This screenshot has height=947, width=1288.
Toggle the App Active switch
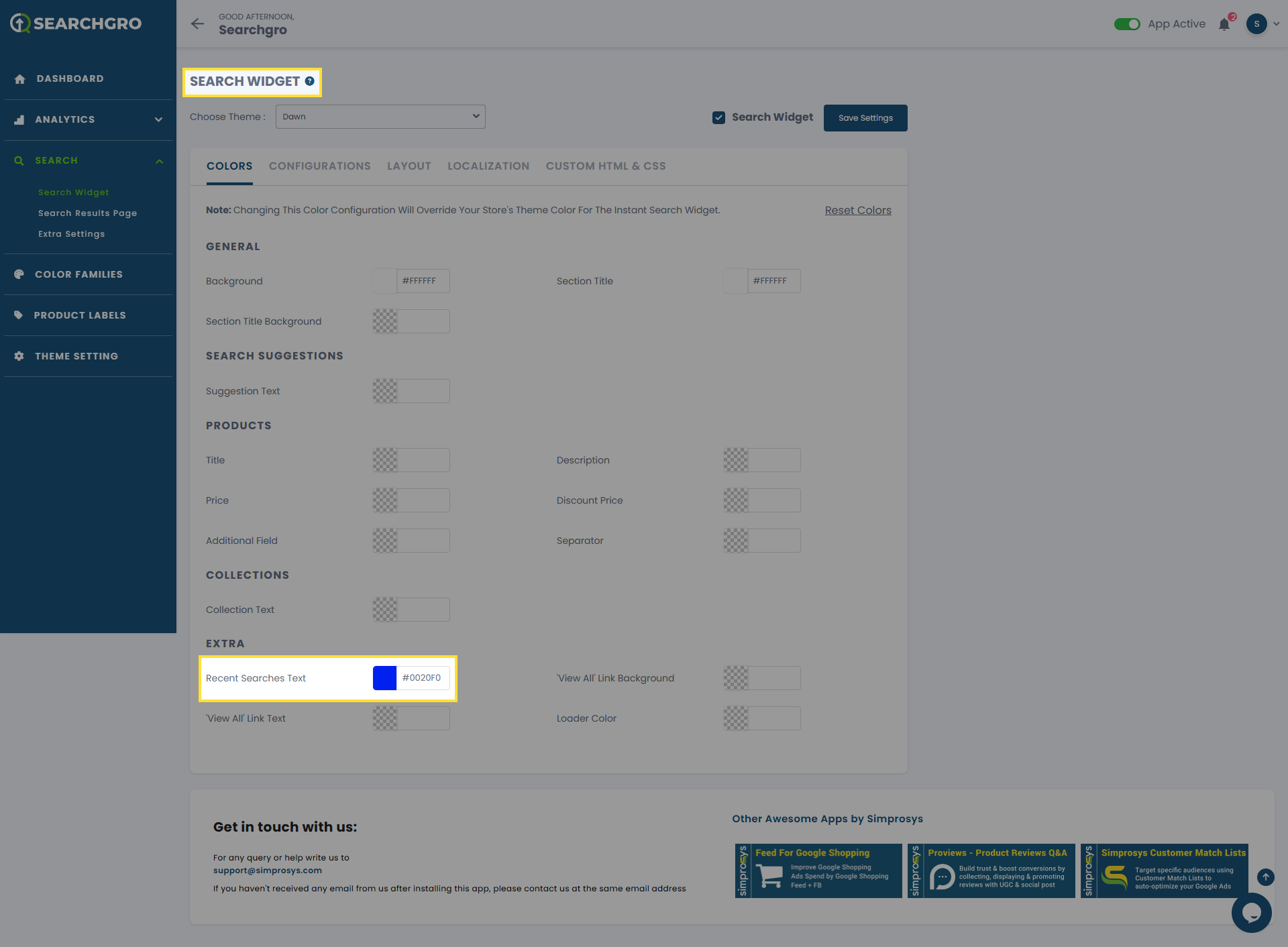1127,24
